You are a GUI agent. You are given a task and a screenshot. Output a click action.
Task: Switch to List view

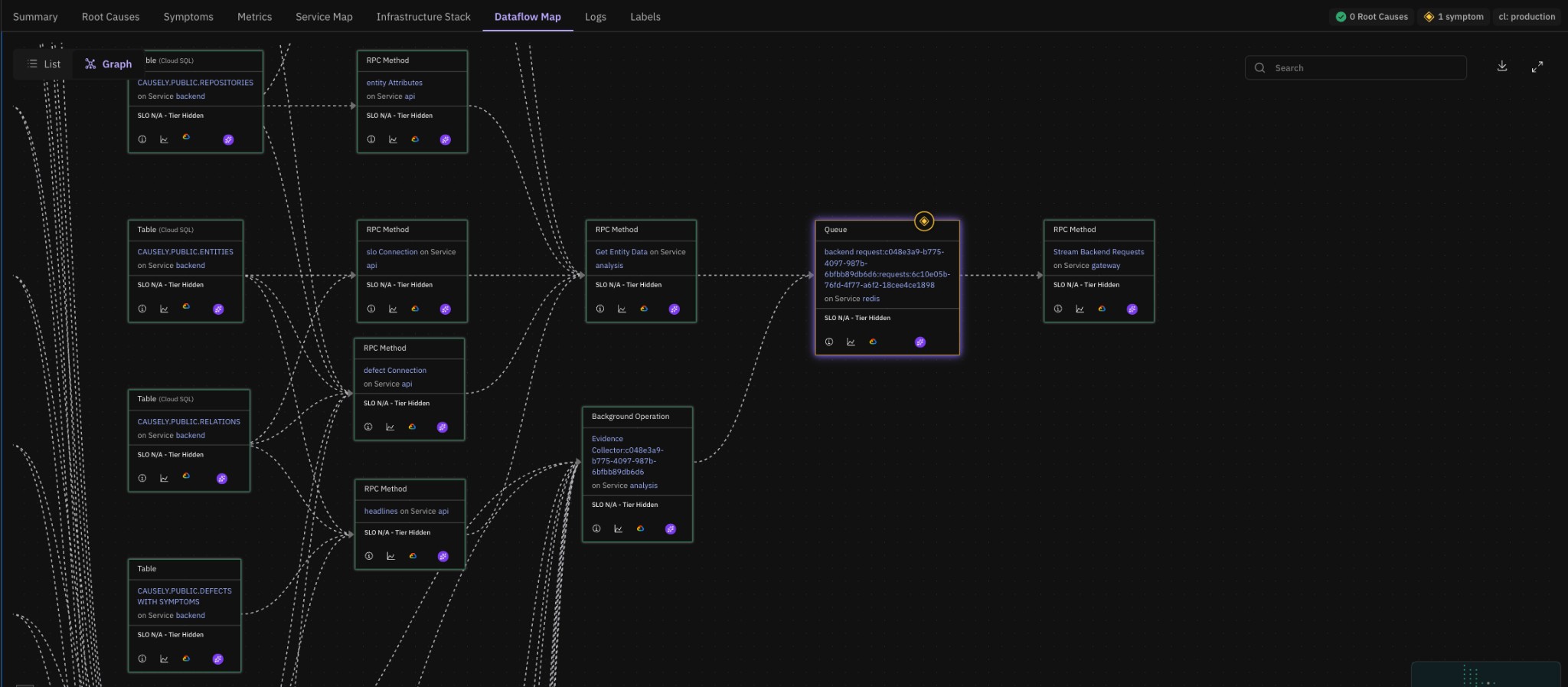coord(44,64)
